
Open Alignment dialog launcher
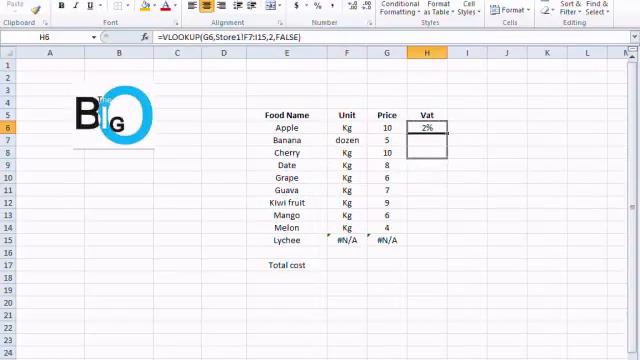pos(280,23)
